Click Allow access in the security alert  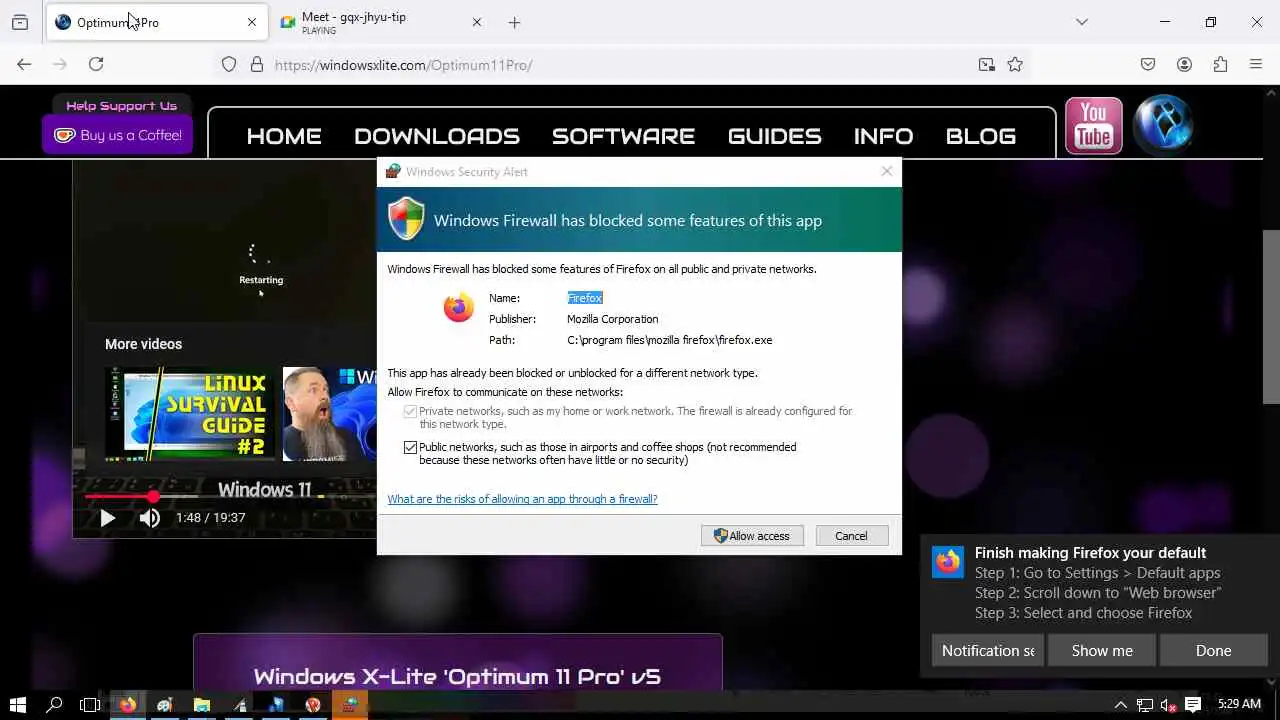[752, 536]
